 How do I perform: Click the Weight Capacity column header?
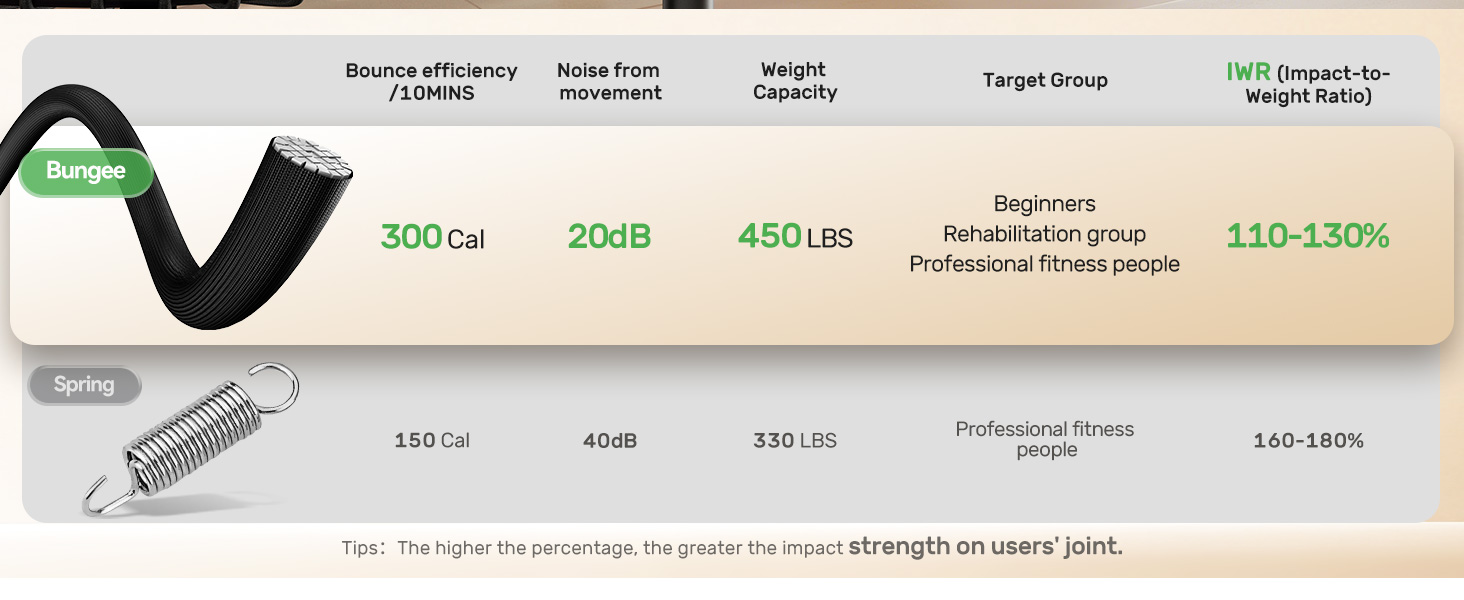794,81
